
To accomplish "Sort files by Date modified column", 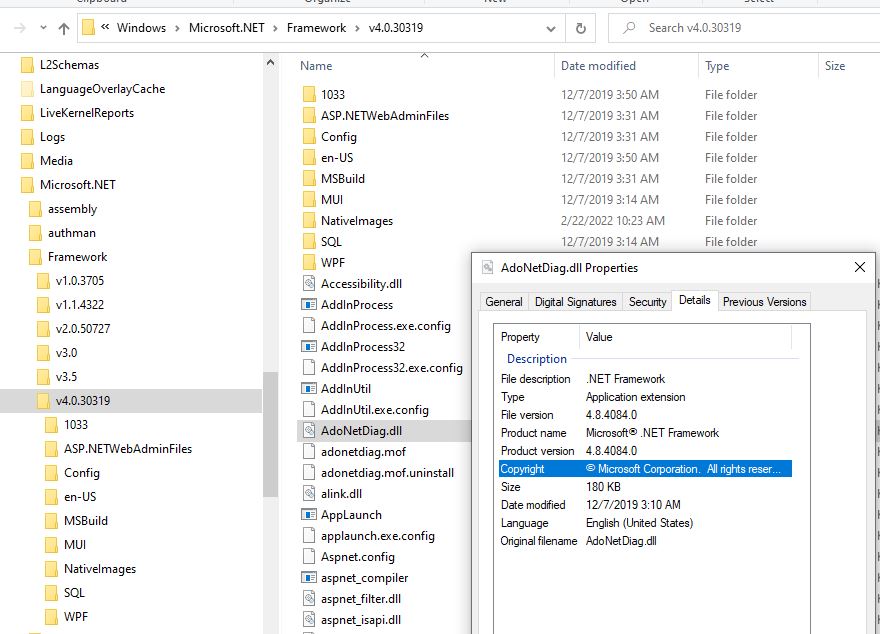I will click(x=598, y=66).
